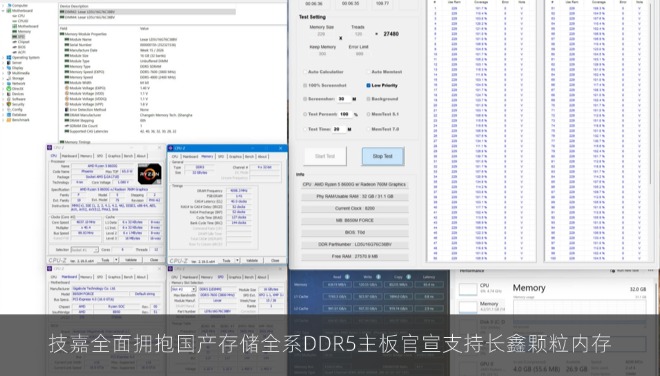Select the DIMM2 Lexar device row
Viewport: 660px width, 376px height.
(147, 12)
